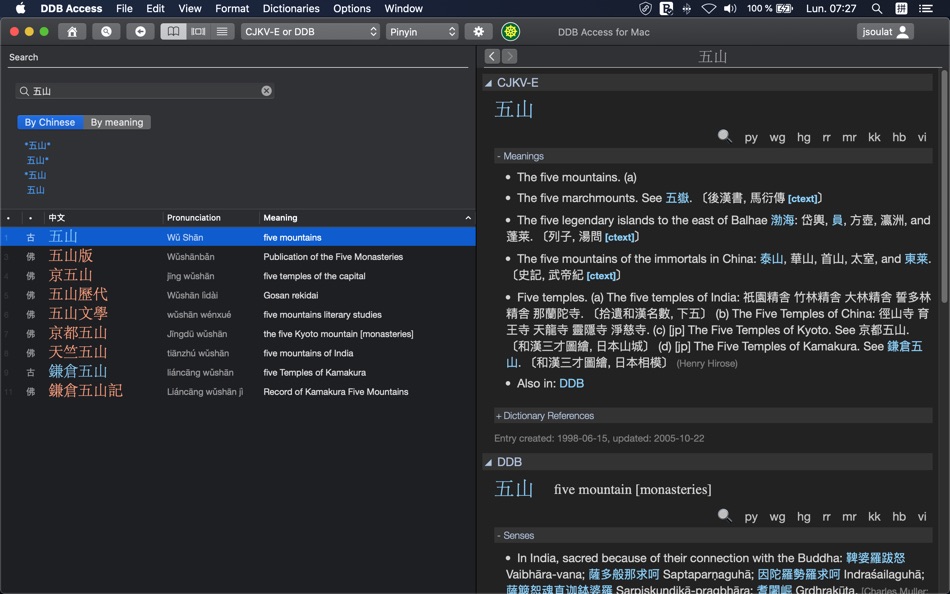Open the settings gear button
950x594 pixels.
pyautogui.click(x=479, y=32)
